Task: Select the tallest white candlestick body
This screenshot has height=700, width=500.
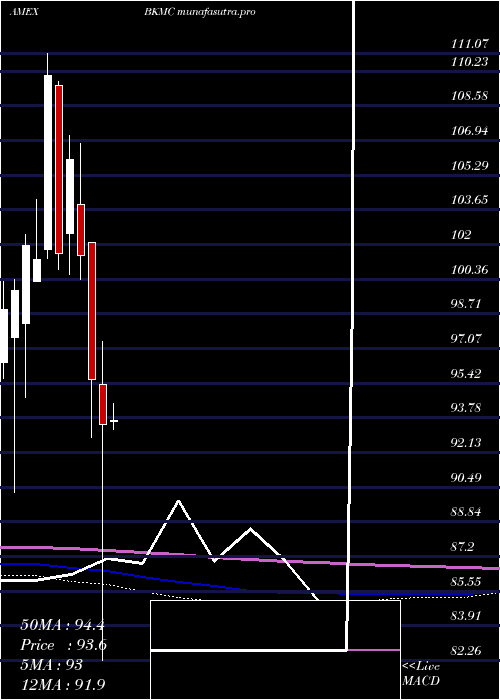Action: [48, 162]
